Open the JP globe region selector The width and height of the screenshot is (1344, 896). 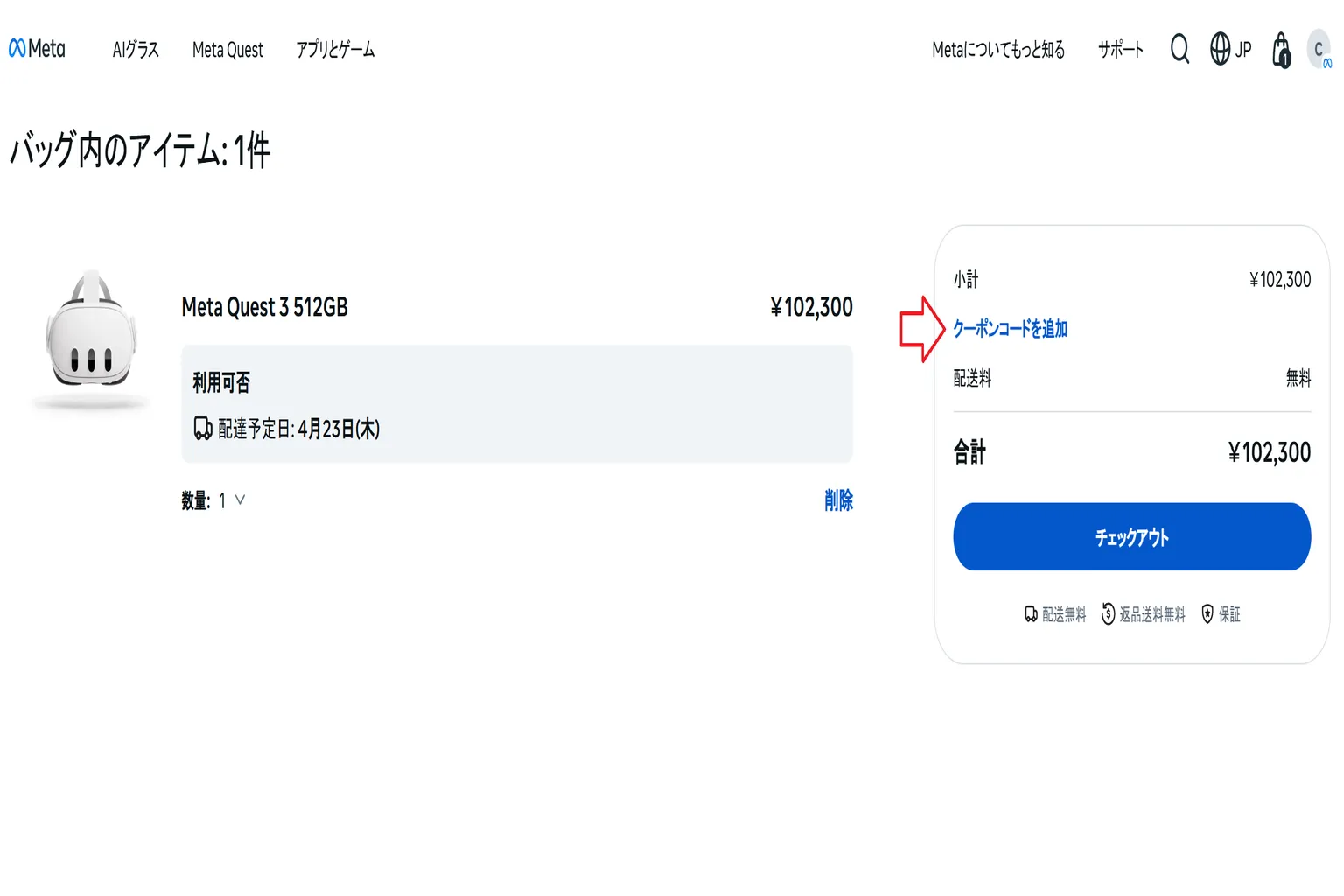(x=1230, y=49)
